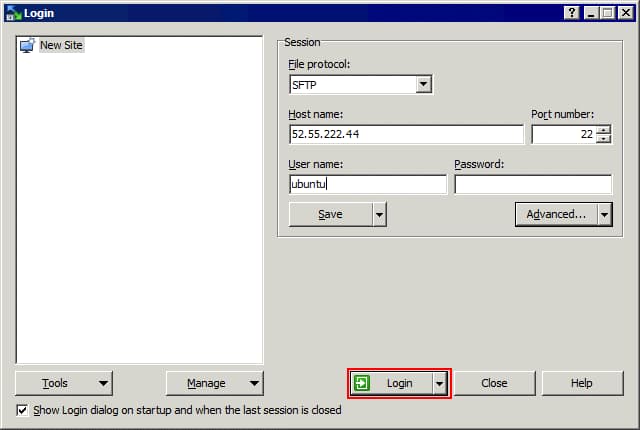Click the green Login arrow icon
The height and width of the screenshot is (430, 640).
tap(362, 383)
